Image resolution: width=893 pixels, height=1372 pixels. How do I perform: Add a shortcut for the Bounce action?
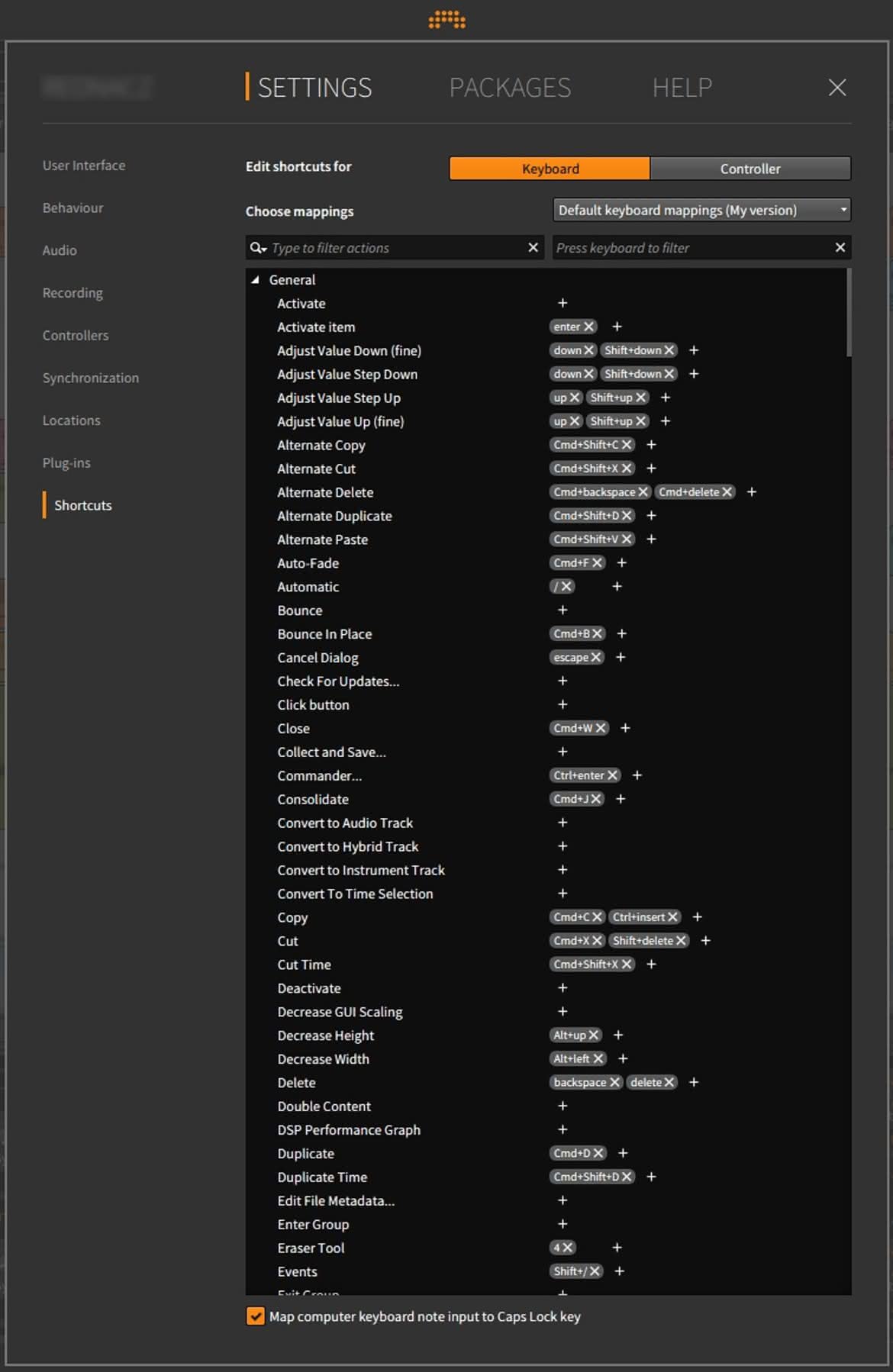[563, 610]
